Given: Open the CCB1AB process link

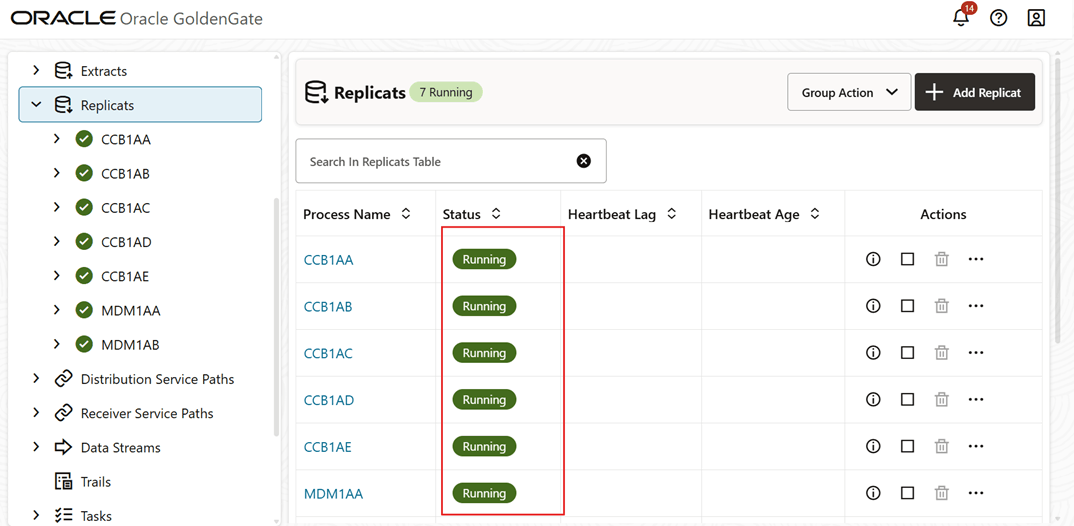Looking at the screenshot, I should (328, 306).
